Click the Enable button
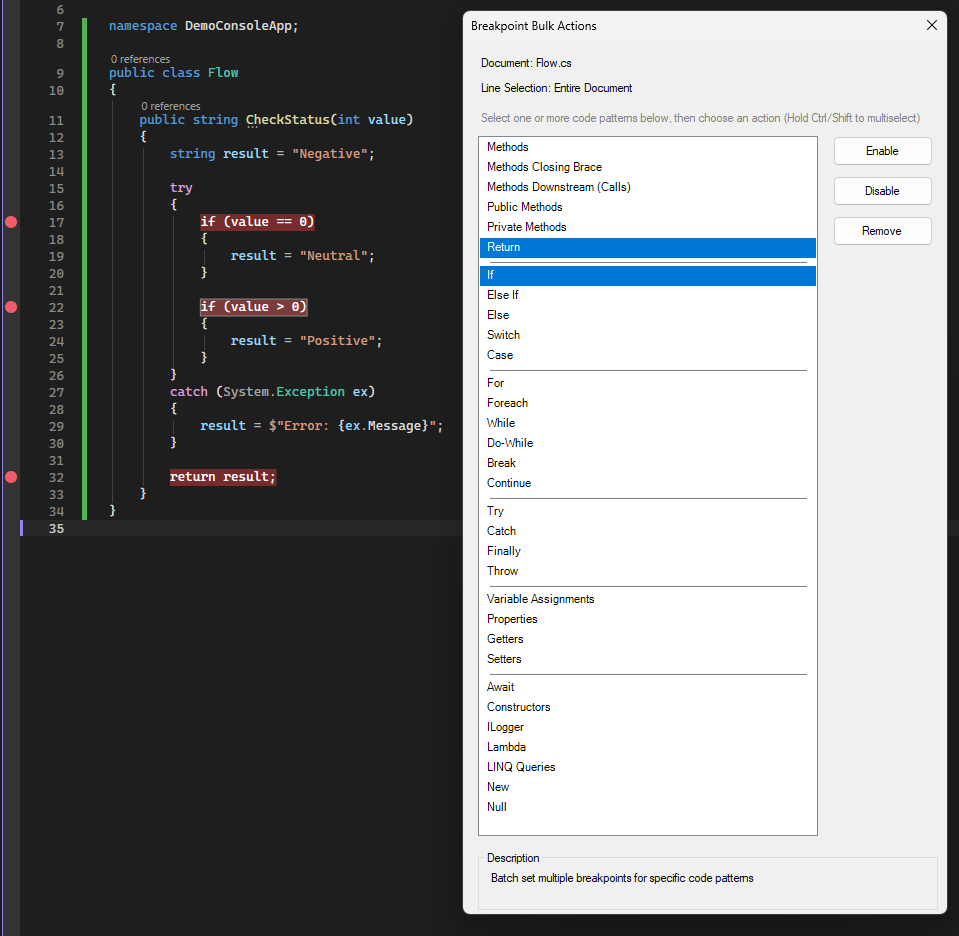959x936 pixels. tap(882, 151)
